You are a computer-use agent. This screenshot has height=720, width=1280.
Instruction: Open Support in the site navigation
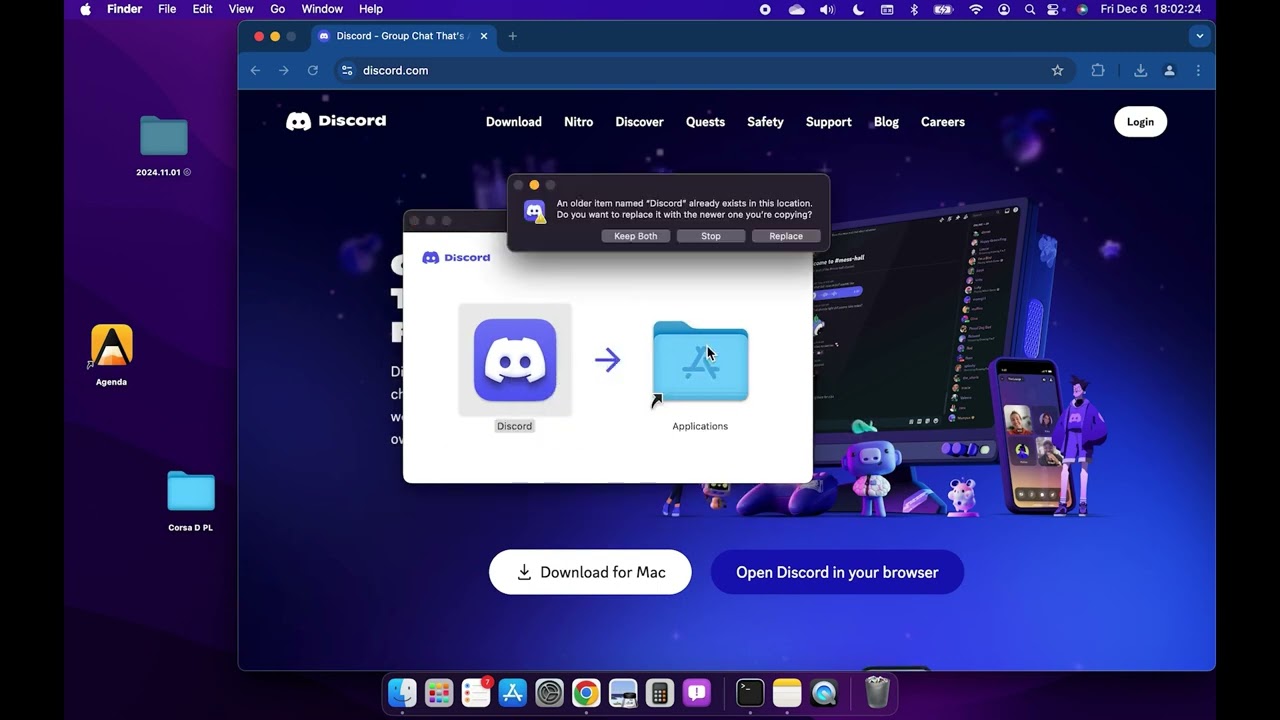pyautogui.click(x=829, y=122)
